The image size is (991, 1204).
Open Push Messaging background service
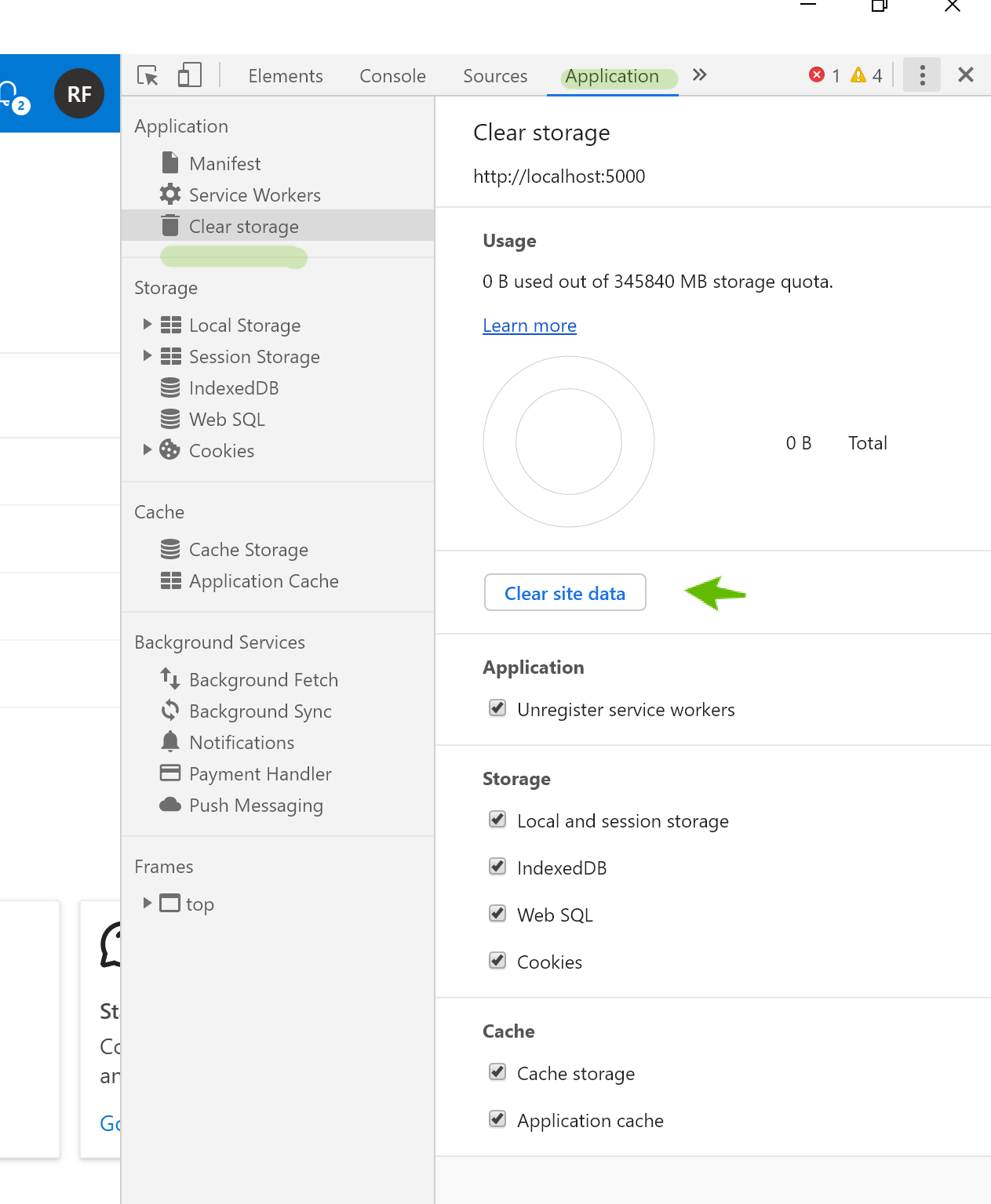click(x=256, y=805)
